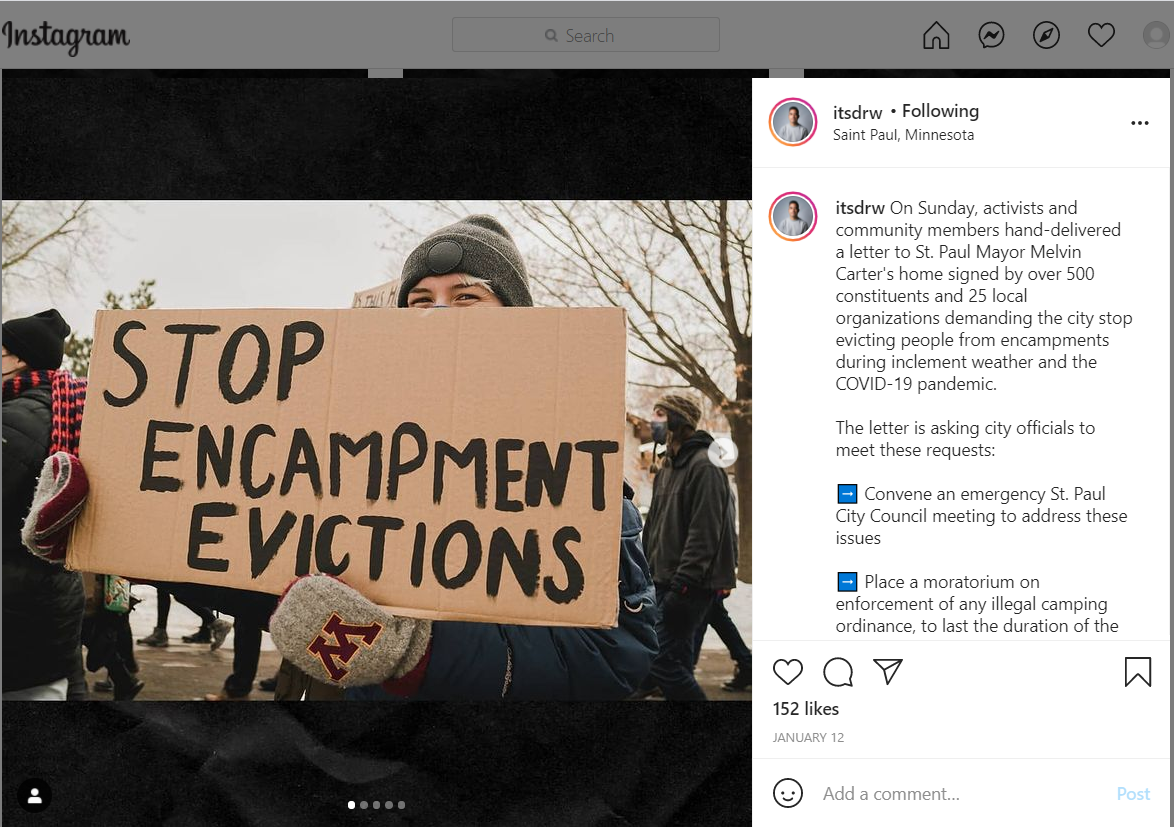The height and width of the screenshot is (827, 1174).
Task: Open the Messenger direct messages icon
Action: point(991,35)
